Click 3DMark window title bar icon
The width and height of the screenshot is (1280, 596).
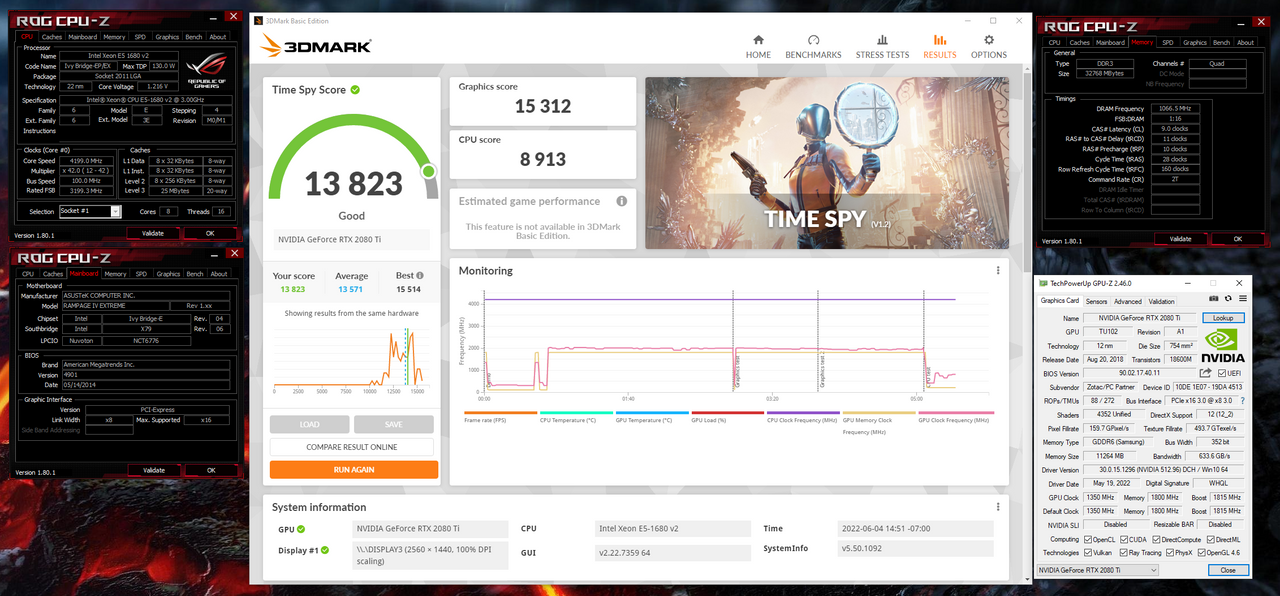click(x=259, y=20)
